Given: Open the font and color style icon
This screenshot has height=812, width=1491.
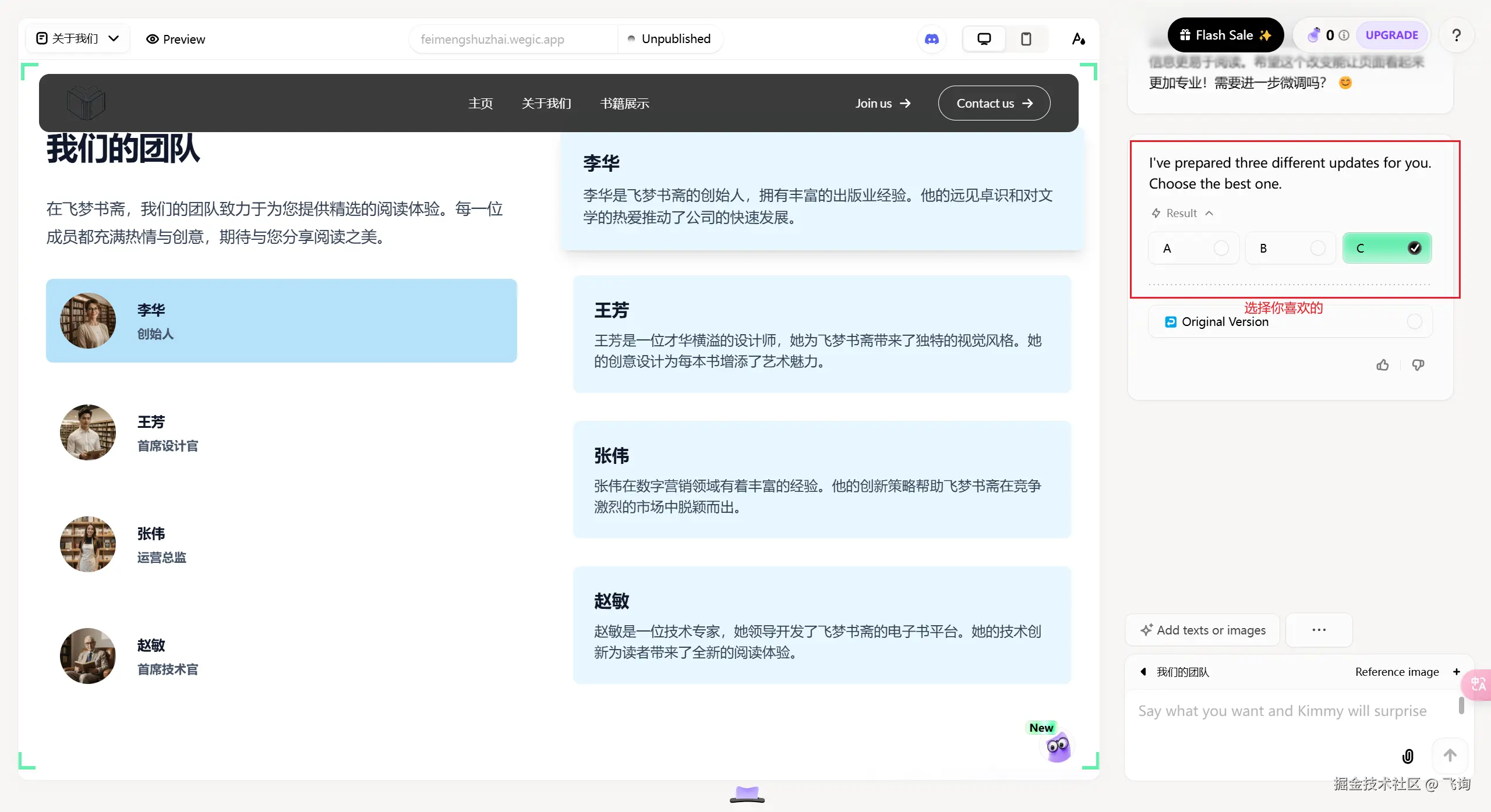Looking at the screenshot, I should (1078, 39).
